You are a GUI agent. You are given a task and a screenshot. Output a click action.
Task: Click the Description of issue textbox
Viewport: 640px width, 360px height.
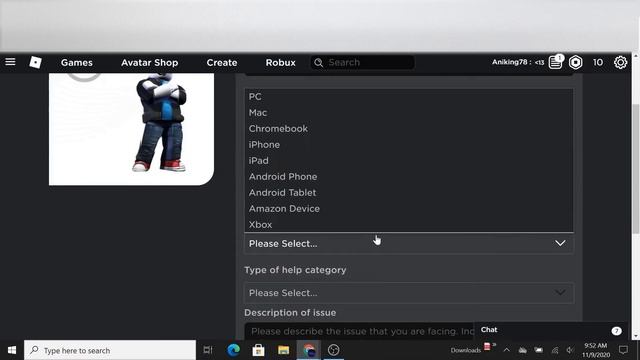pos(359,331)
